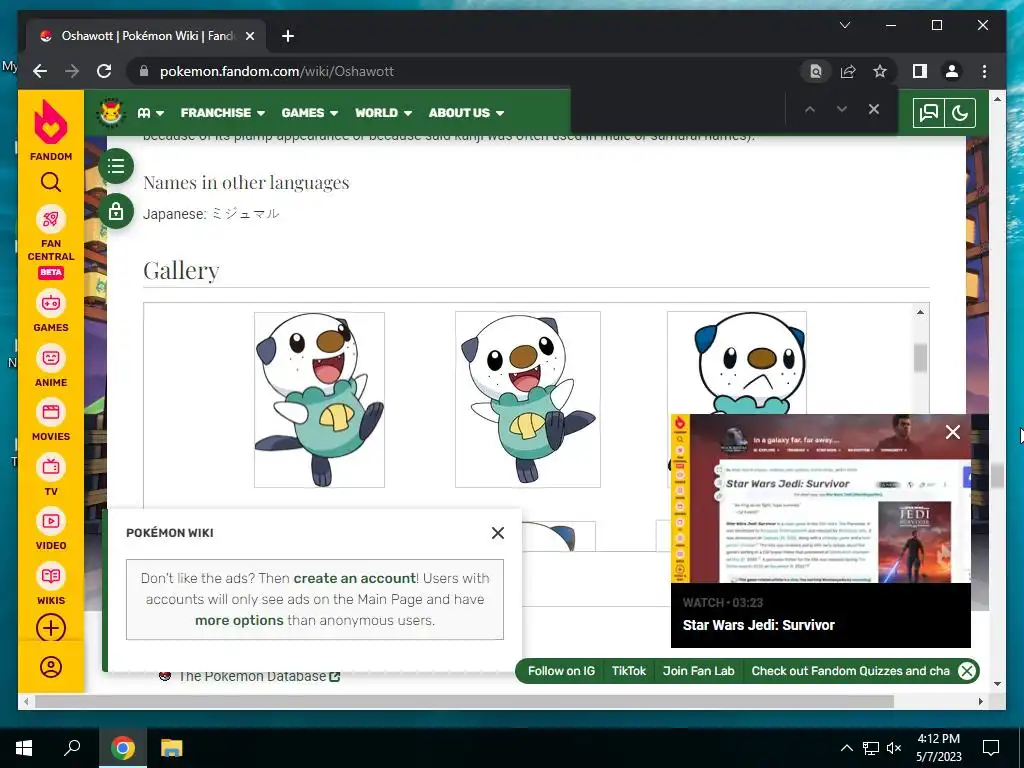Open the table of contents list icon
Screen dimensions: 1024x768
point(116,166)
